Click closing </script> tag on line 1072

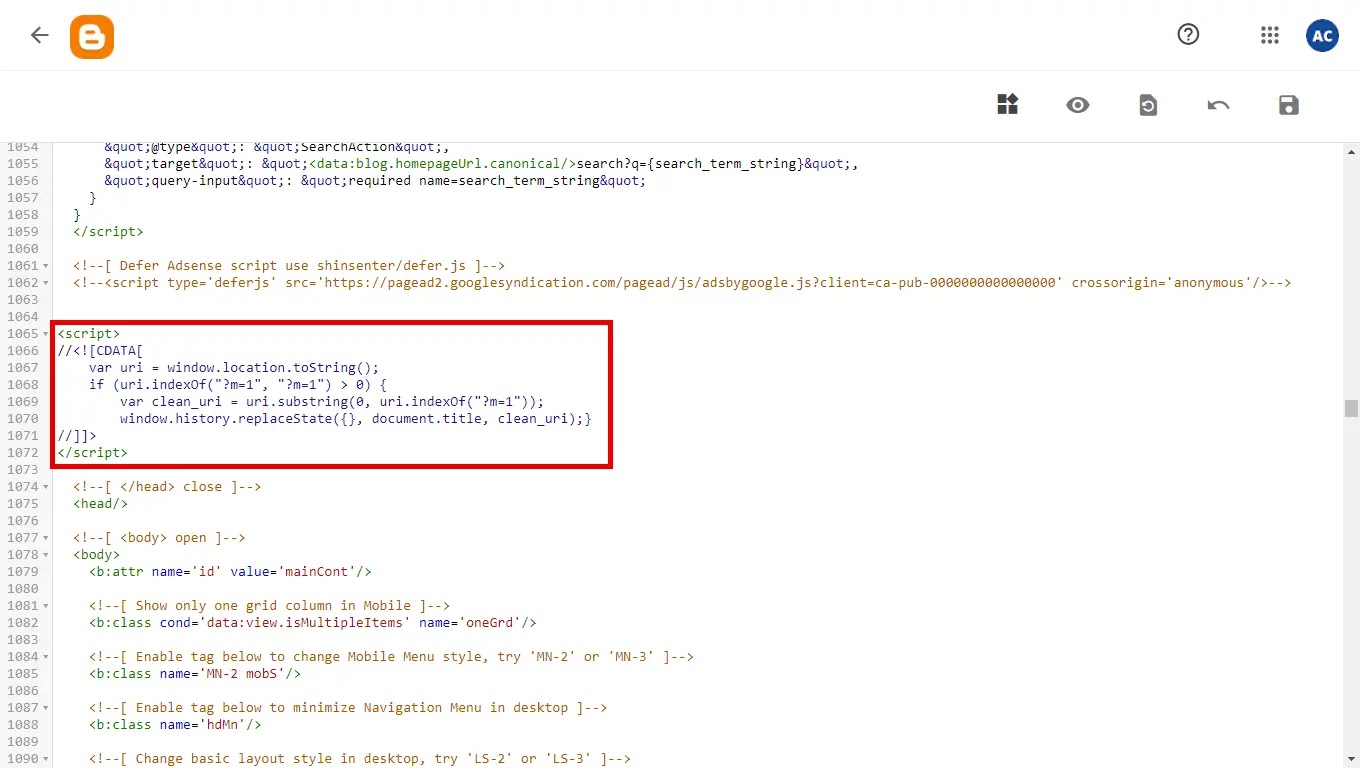[93, 452]
